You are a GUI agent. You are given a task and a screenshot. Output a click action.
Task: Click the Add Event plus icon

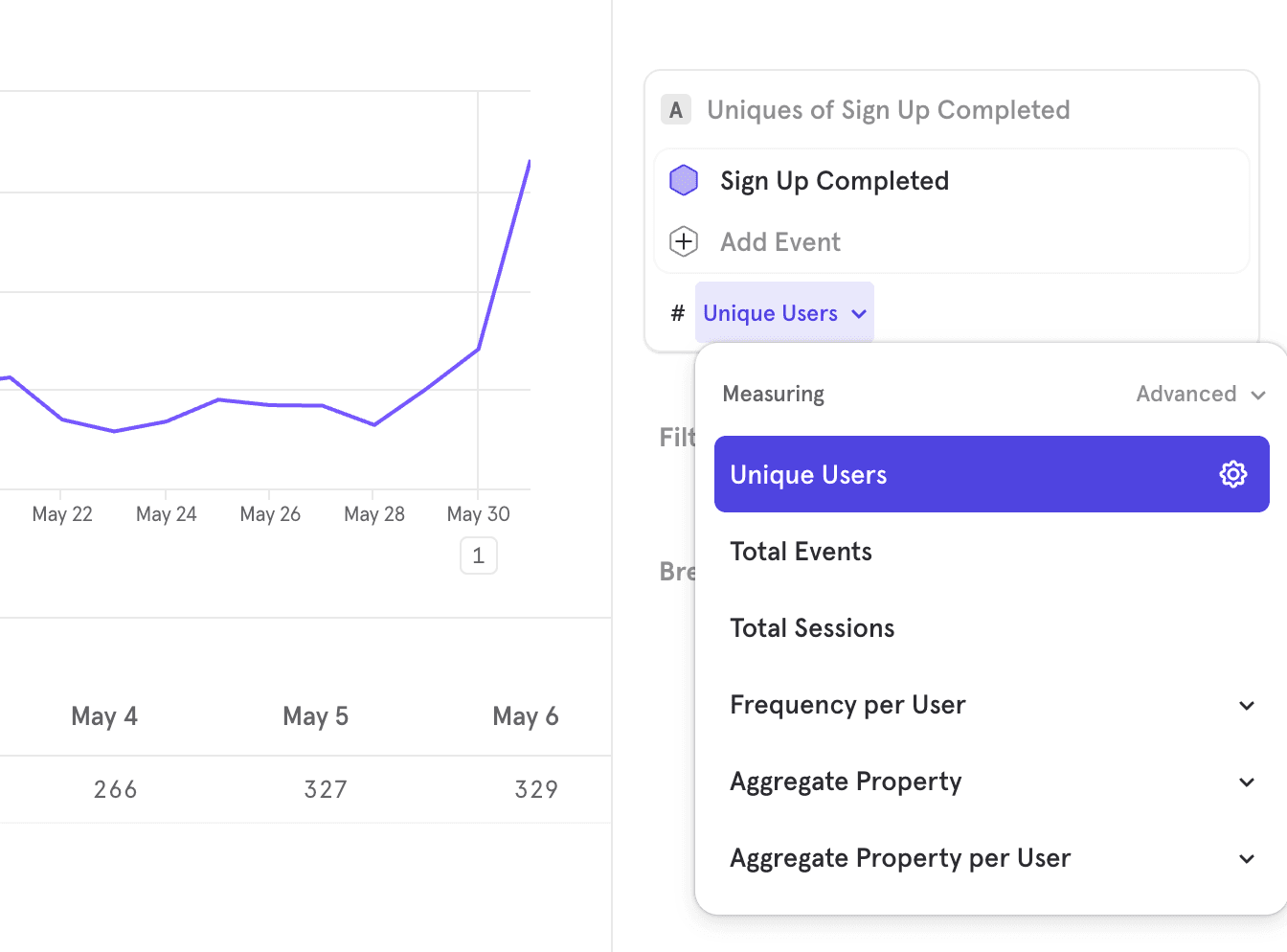684,241
